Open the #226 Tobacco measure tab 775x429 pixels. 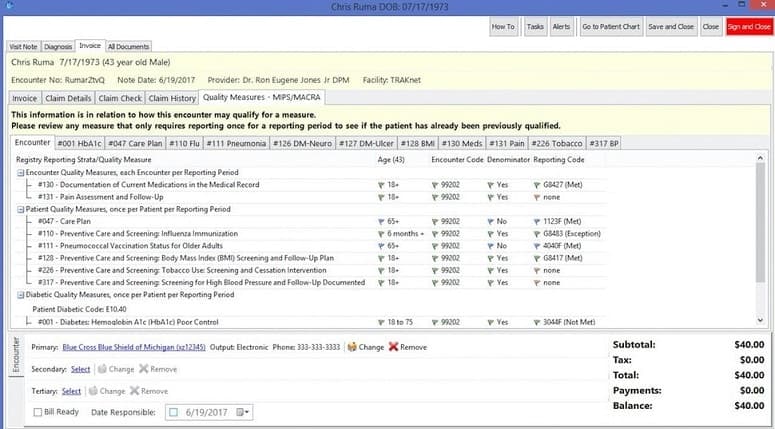click(557, 143)
